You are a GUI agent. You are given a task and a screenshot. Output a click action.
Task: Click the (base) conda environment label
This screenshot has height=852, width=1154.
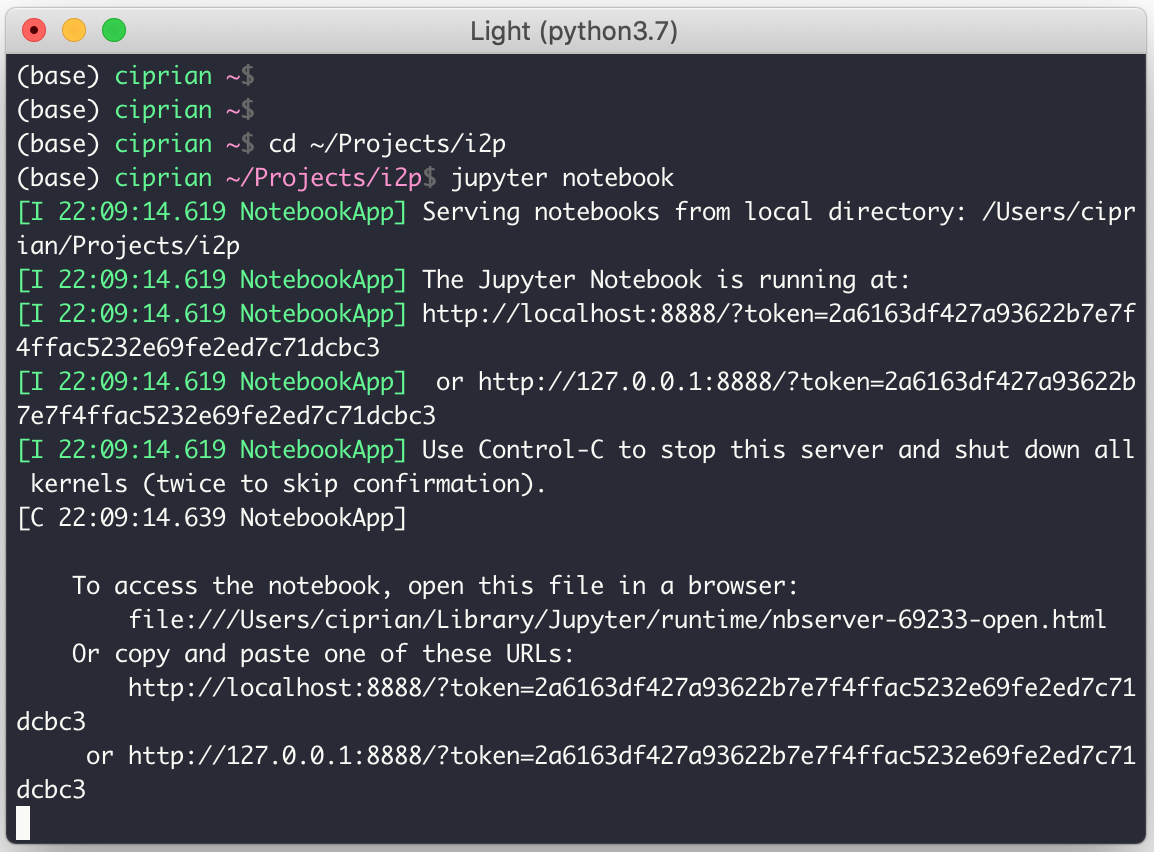[x=60, y=75]
